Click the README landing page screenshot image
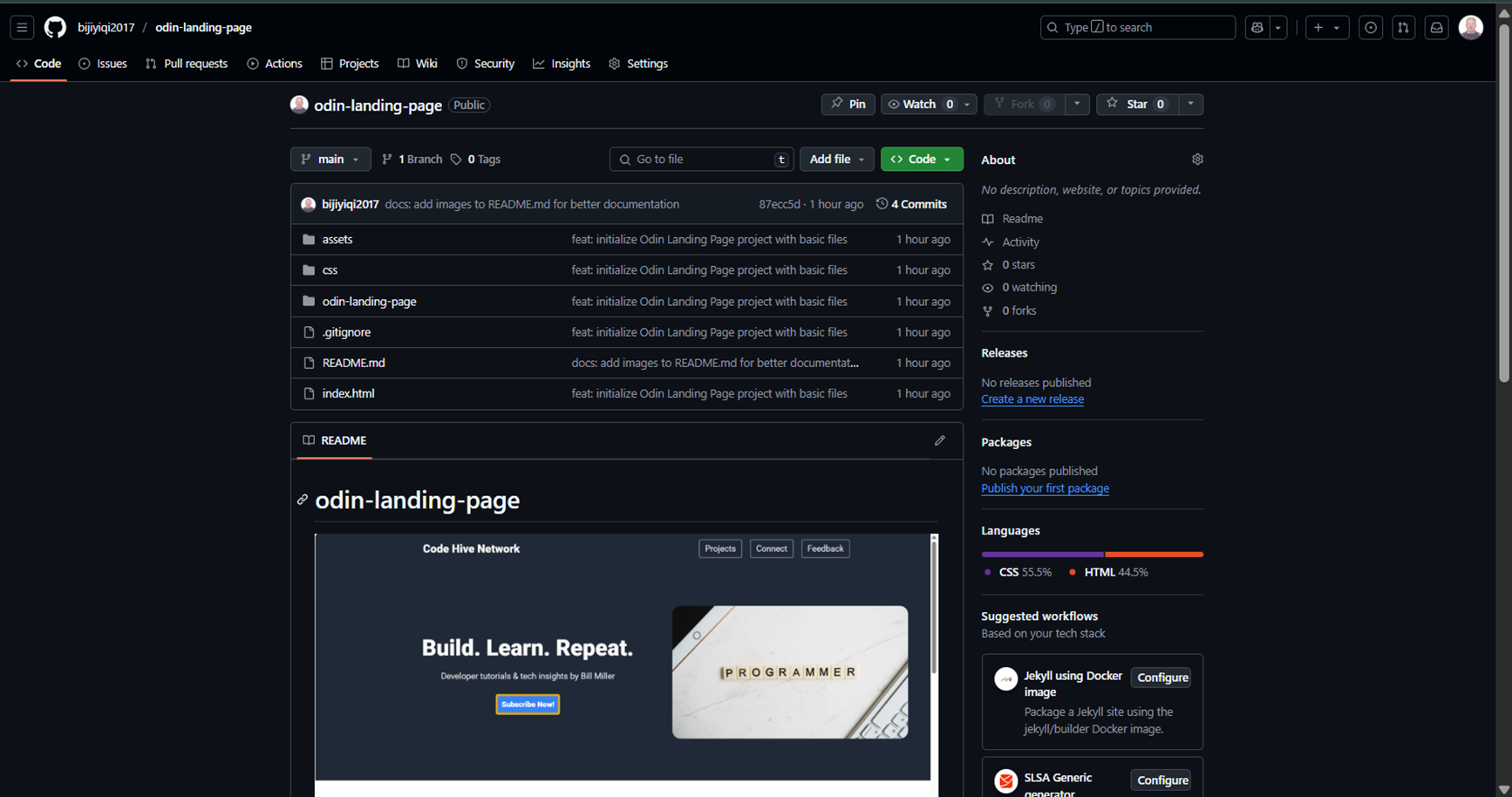The height and width of the screenshot is (797, 1512). click(627, 665)
